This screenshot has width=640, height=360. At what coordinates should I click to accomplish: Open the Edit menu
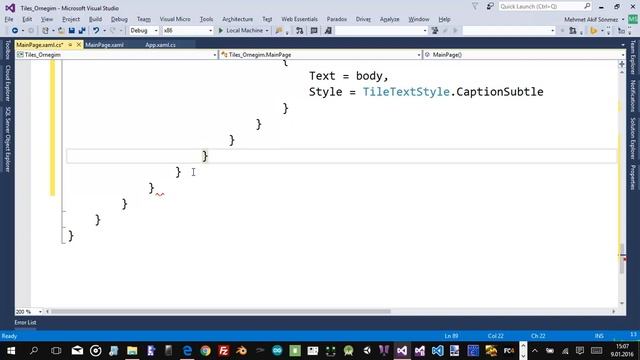tap(27, 19)
